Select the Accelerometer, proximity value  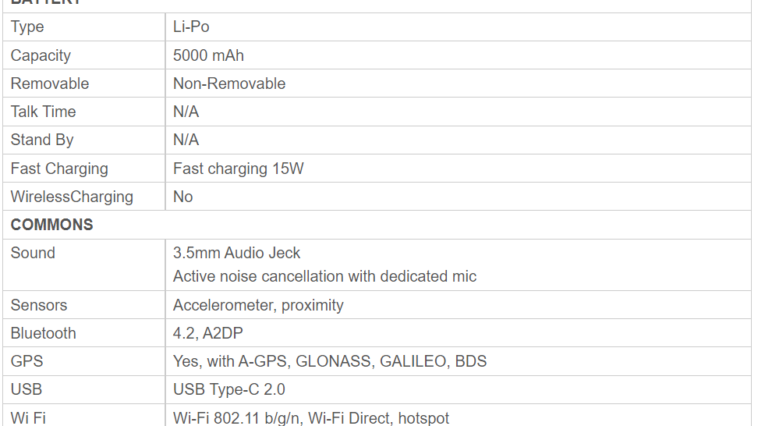[258, 305]
